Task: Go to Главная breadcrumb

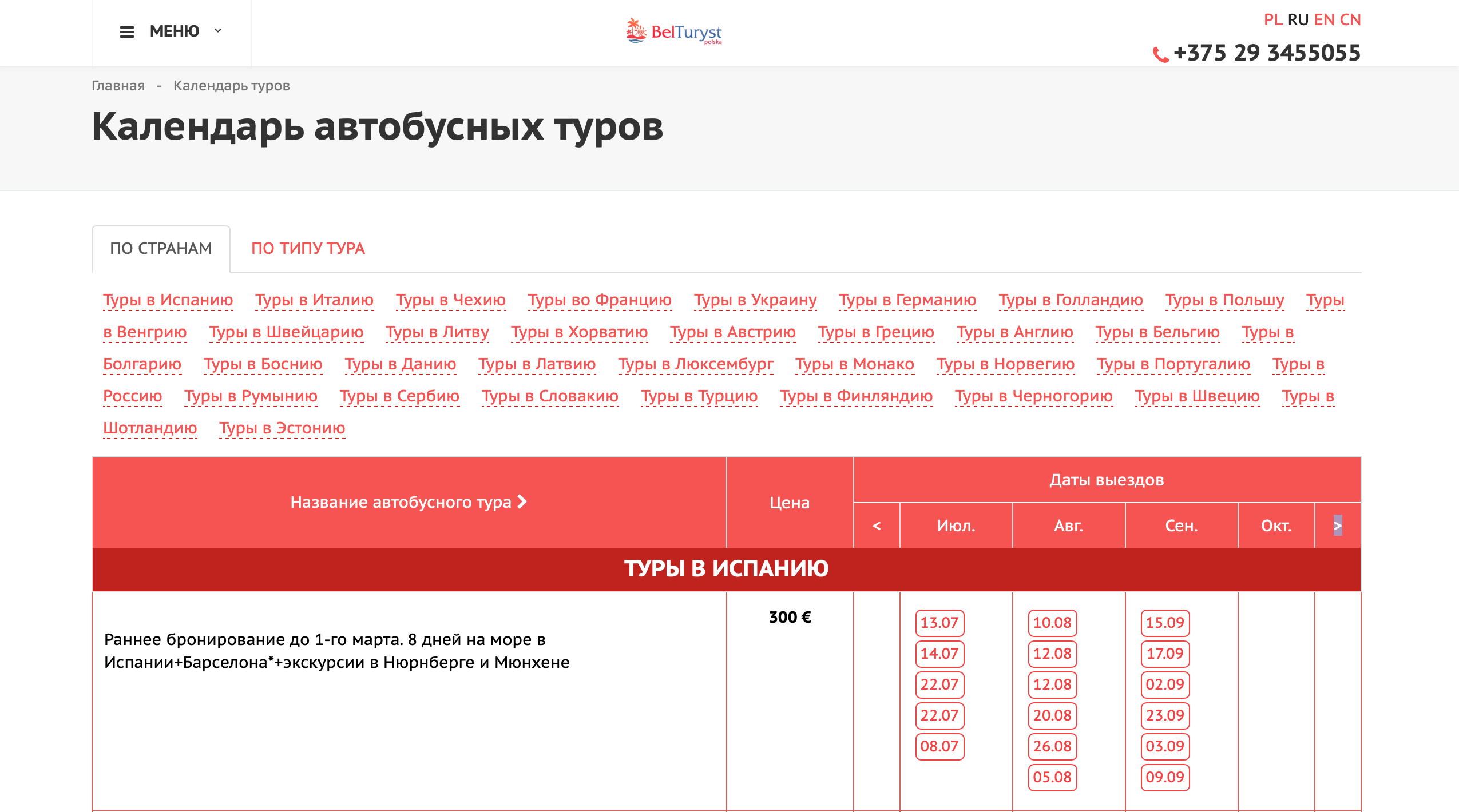Action: click(118, 86)
